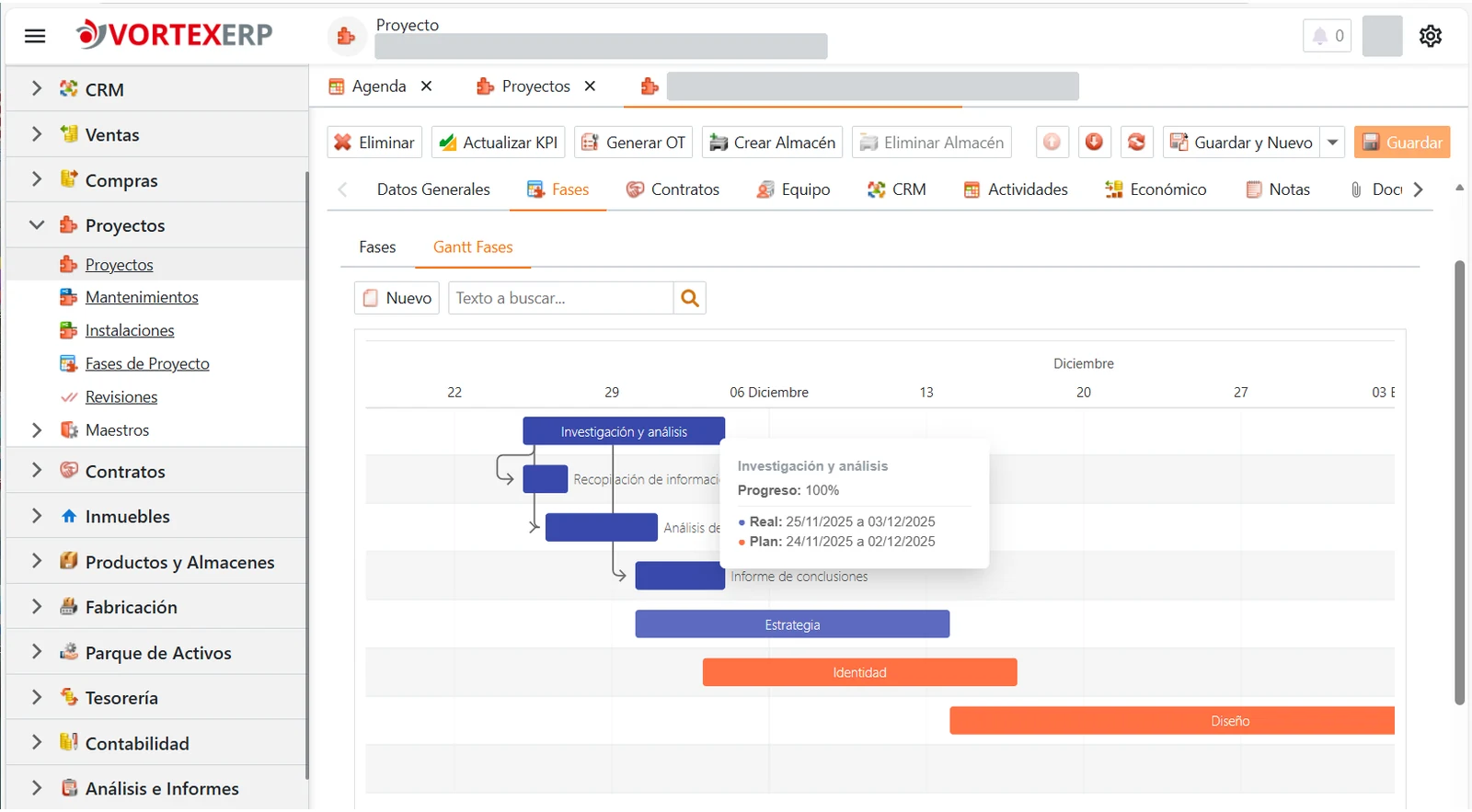
Task: Click the red download arrow icon
Action: [x=1094, y=143]
